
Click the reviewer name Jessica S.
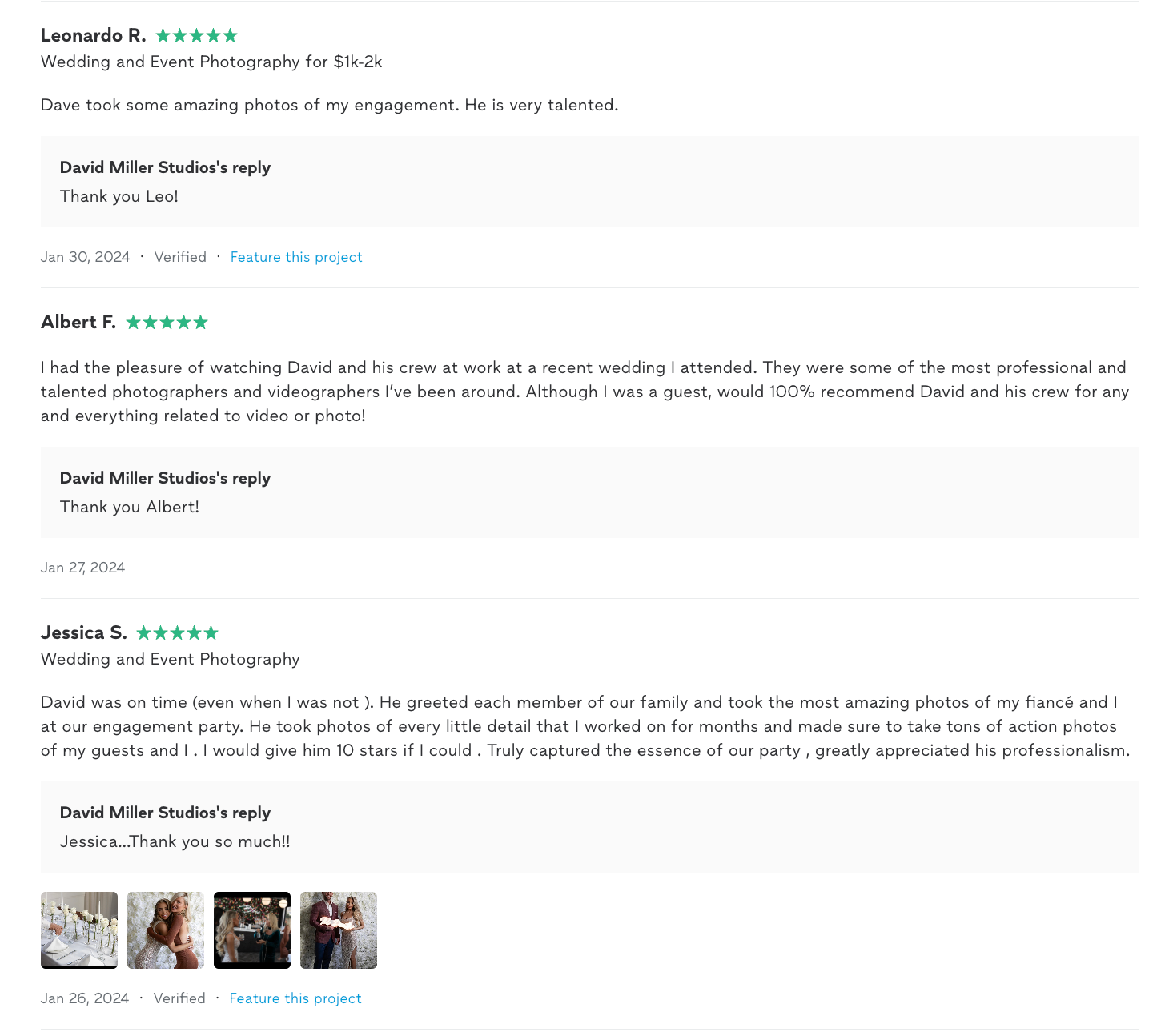tap(84, 633)
